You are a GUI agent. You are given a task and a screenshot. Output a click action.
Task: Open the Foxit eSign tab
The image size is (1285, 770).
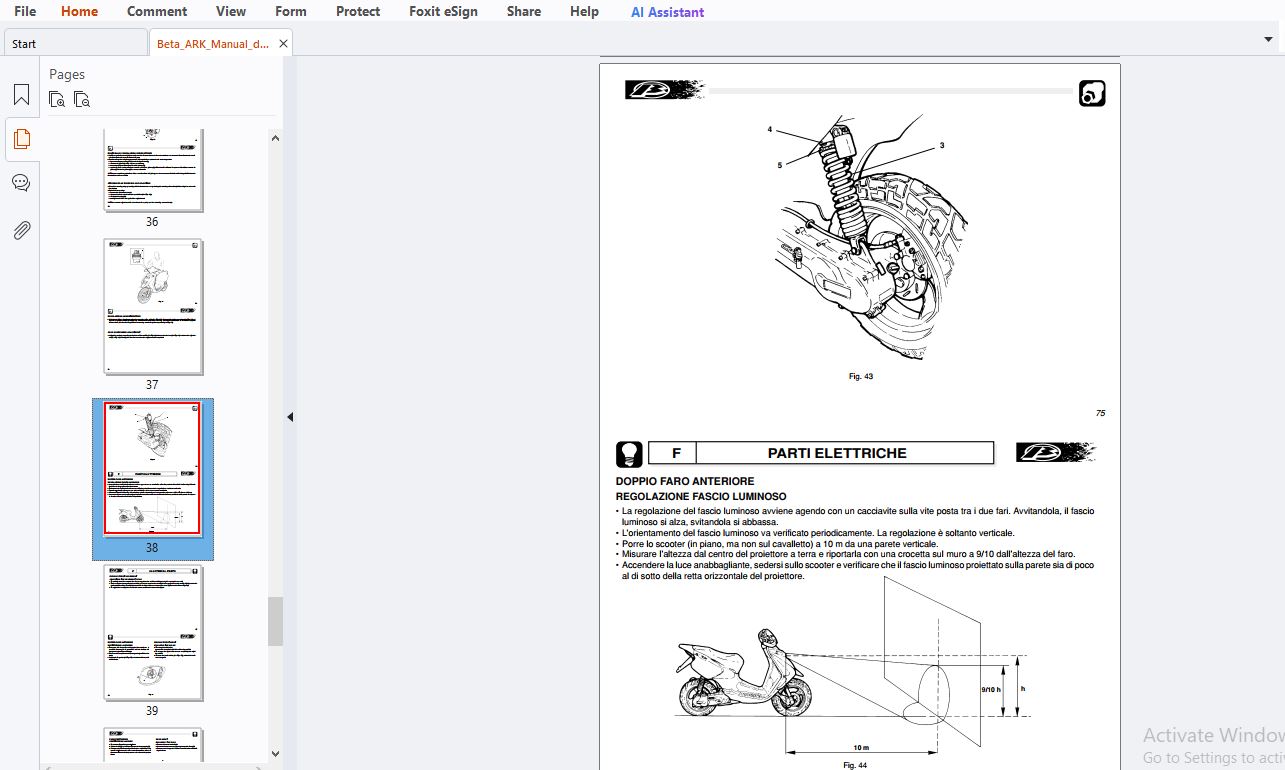tap(443, 11)
